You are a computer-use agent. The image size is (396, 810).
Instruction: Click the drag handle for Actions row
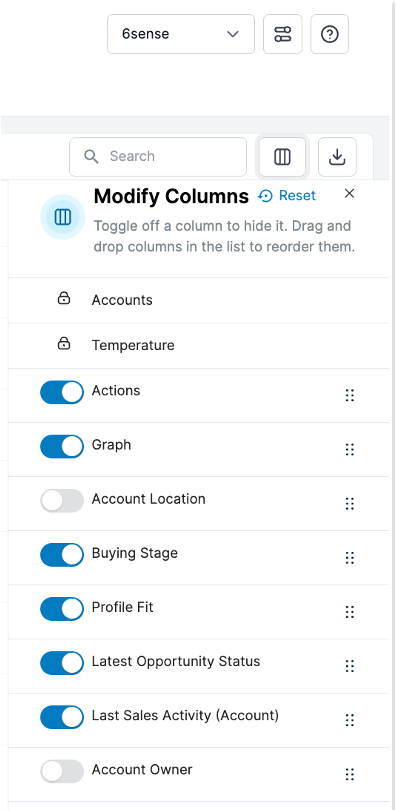coord(350,396)
